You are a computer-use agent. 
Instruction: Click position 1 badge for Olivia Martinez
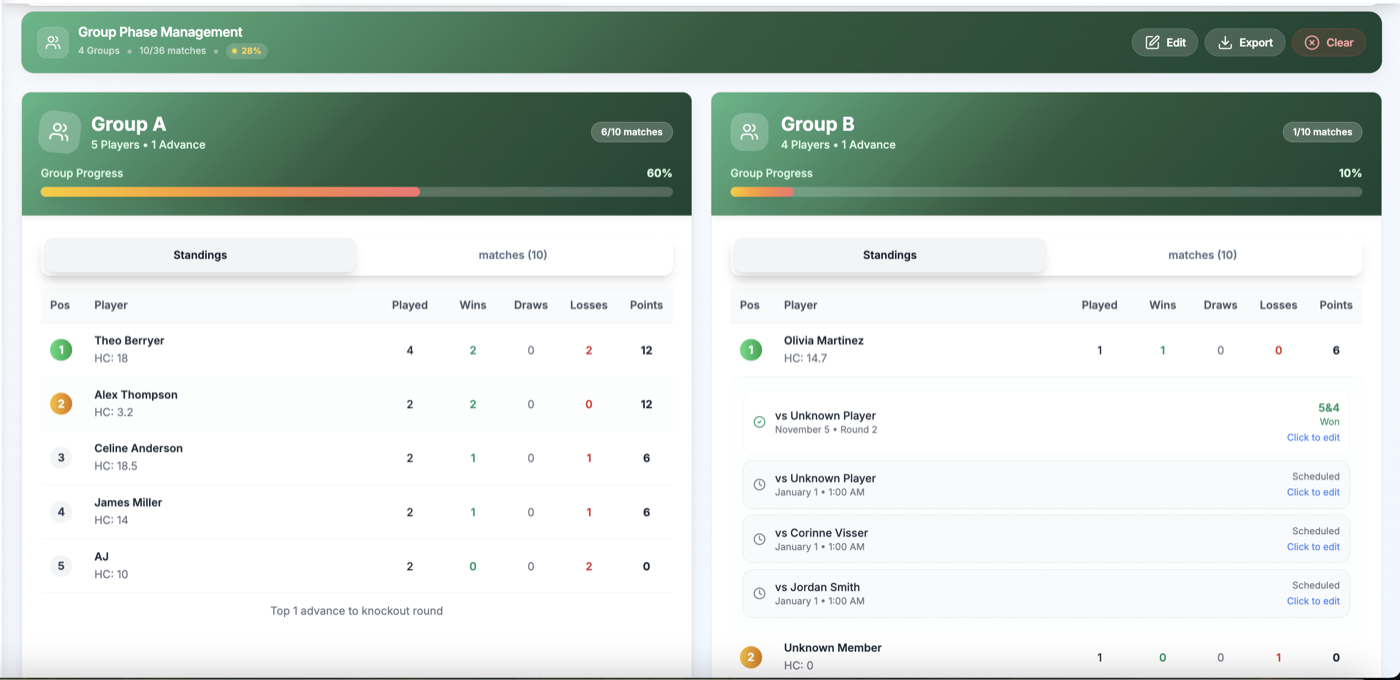click(751, 350)
